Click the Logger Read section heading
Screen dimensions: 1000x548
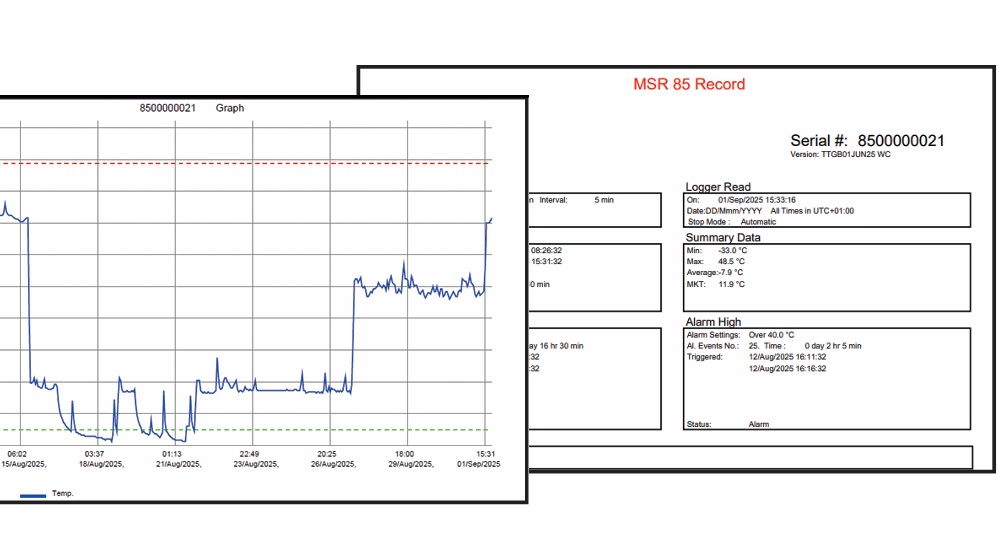(x=717, y=187)
